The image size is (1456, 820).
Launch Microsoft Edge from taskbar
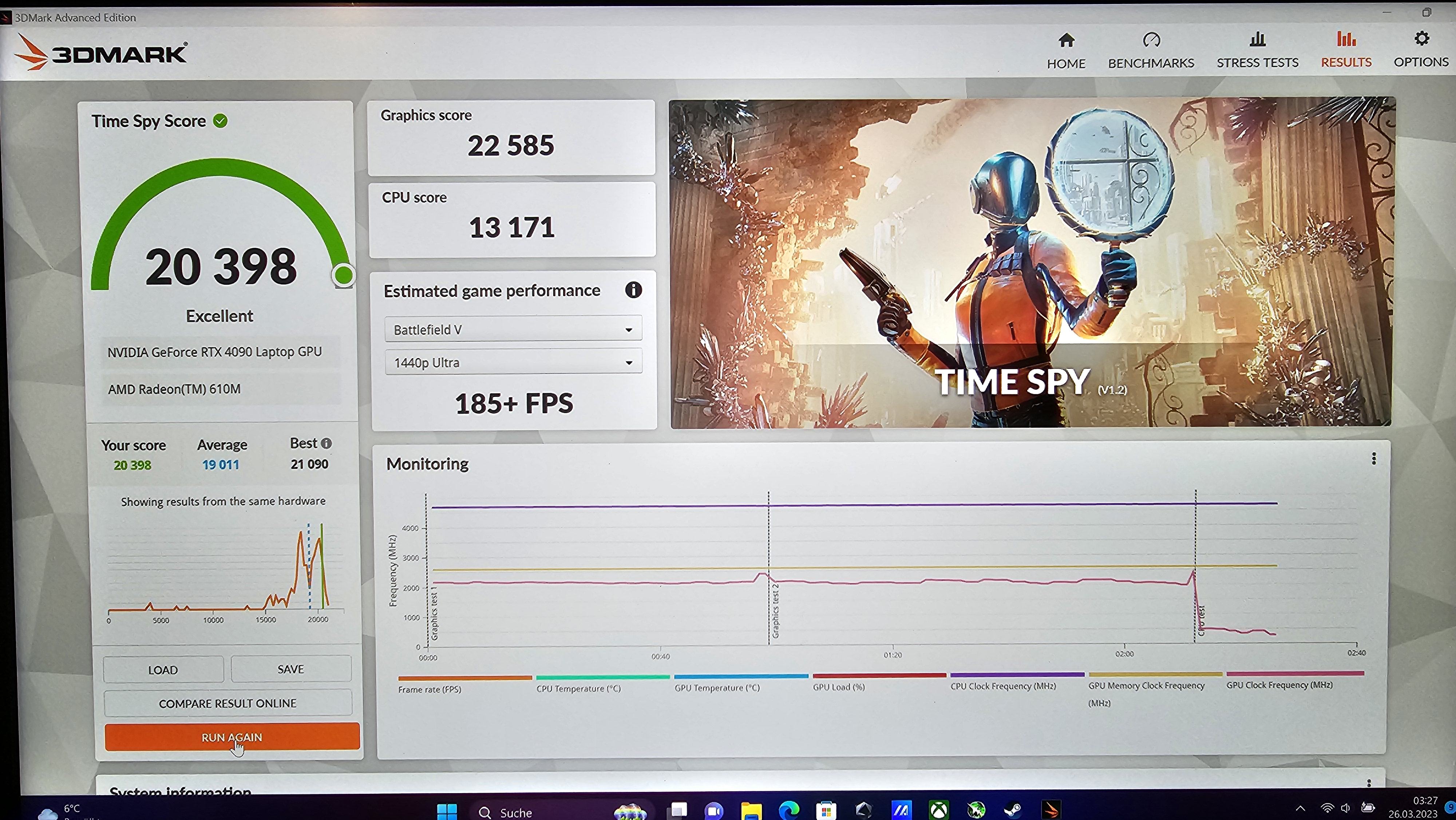(788, 811)
